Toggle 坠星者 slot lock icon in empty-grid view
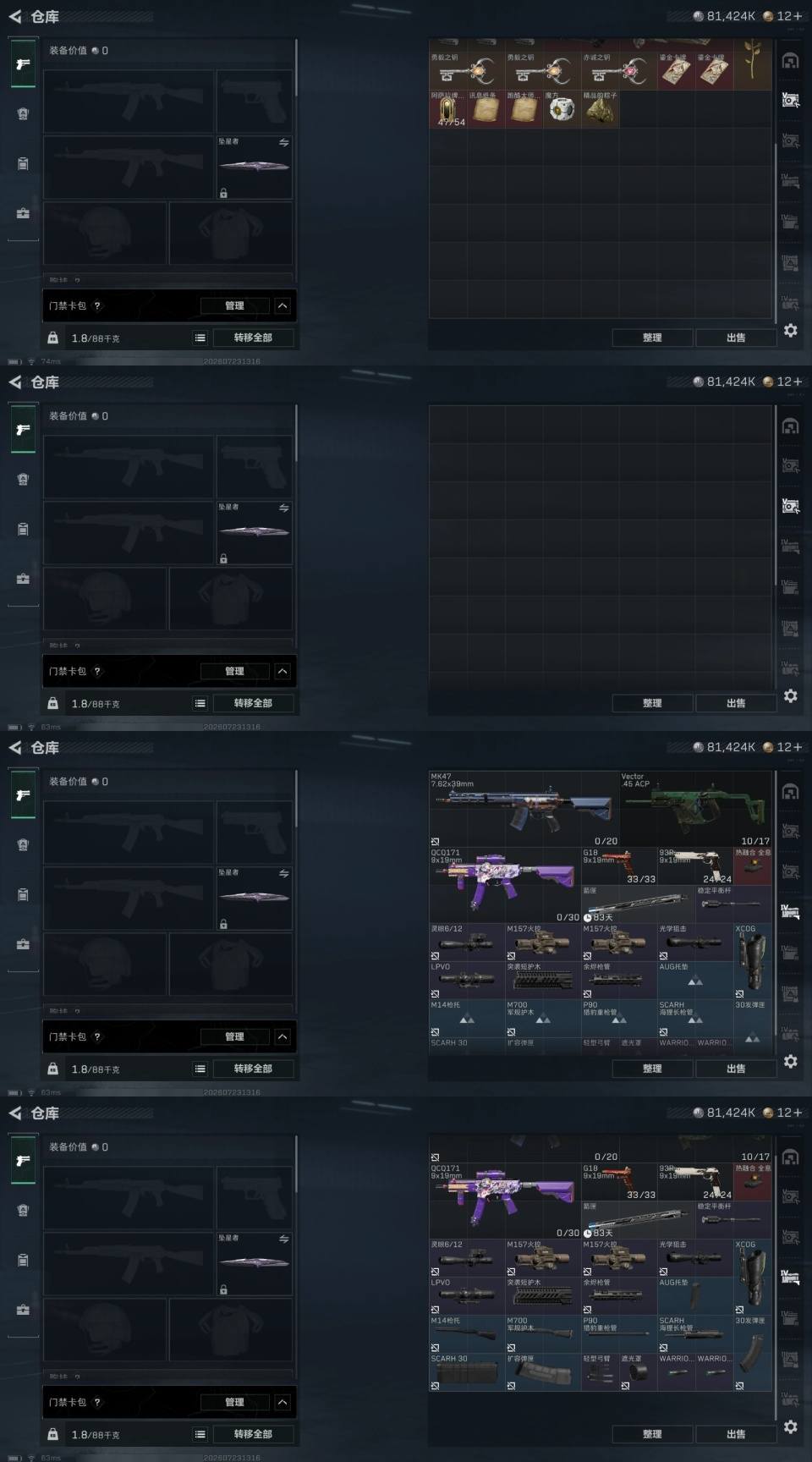Viewport: 812px width, 1462px height. pyautogui.click(x=223, y=558)
